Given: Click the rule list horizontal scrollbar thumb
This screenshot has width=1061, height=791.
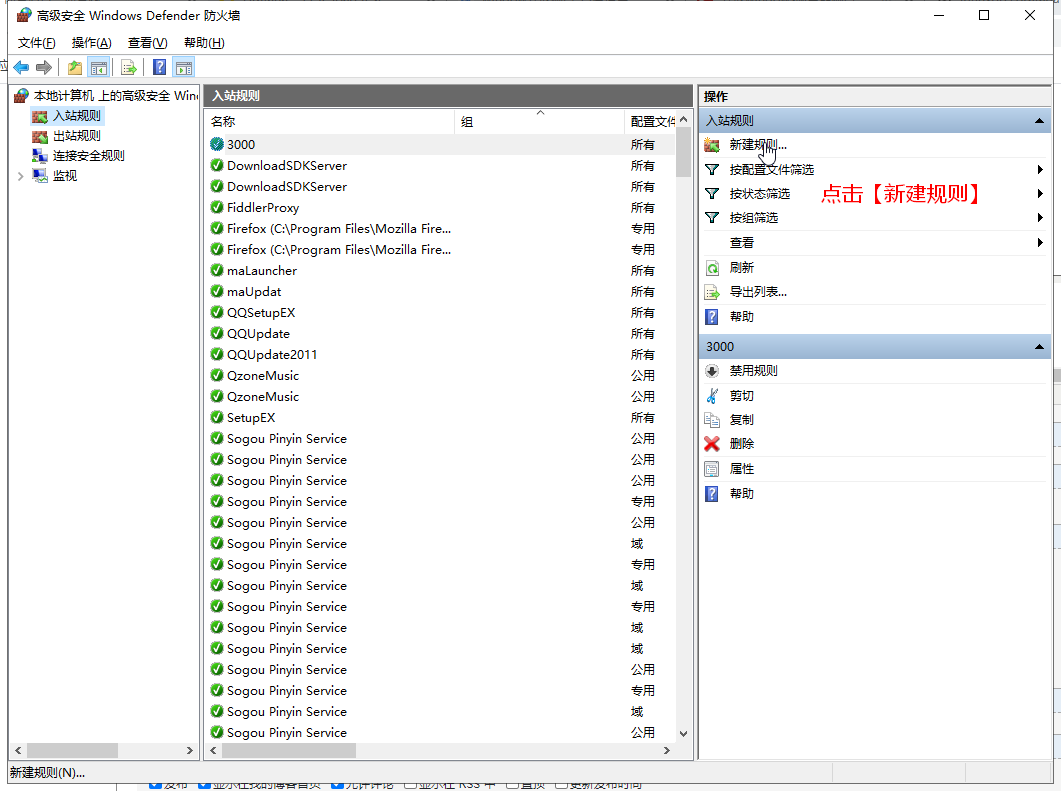Looking at the screenshot, I should [x=288, y=750].
